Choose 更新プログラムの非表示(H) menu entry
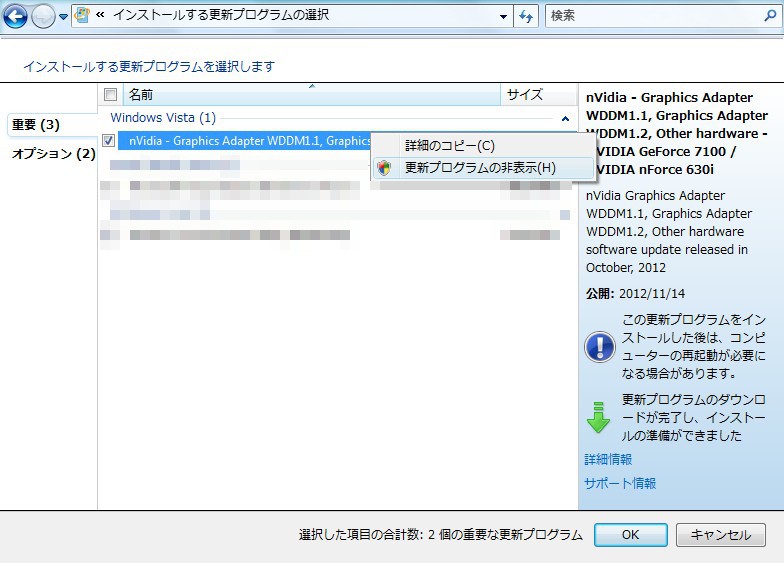The width and height of the screenshot is (784, 563). (484, 168)
